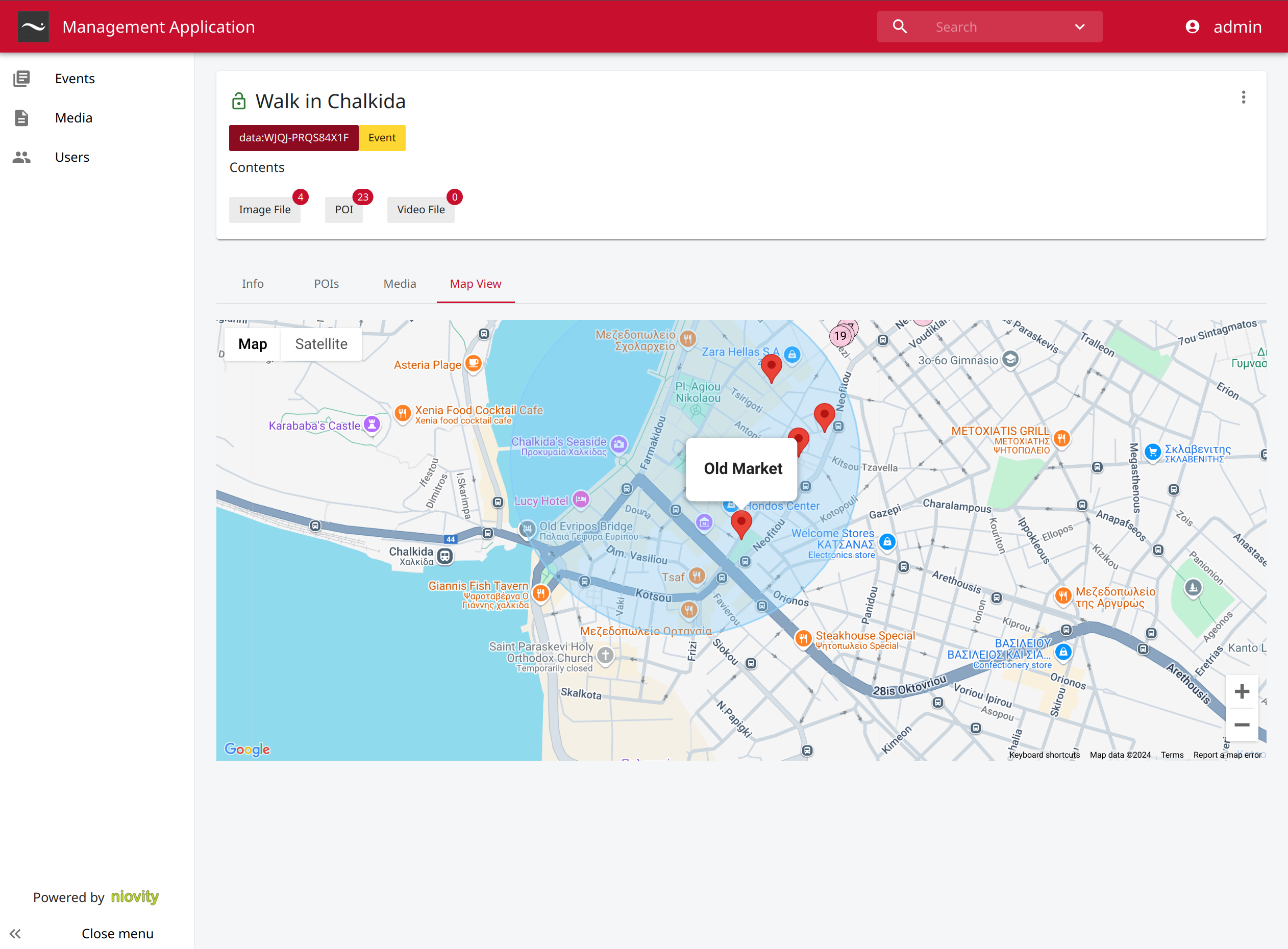
Task: Click the Old Evripos Bridge marker
Action: [x=527, y=529]
